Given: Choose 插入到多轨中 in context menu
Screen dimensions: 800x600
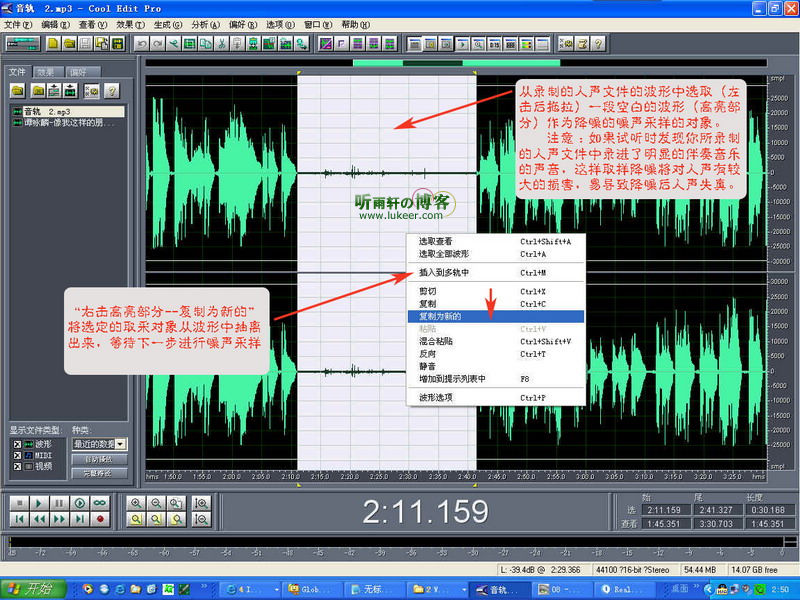Looking at the screenshot, I should coord(495,272).
